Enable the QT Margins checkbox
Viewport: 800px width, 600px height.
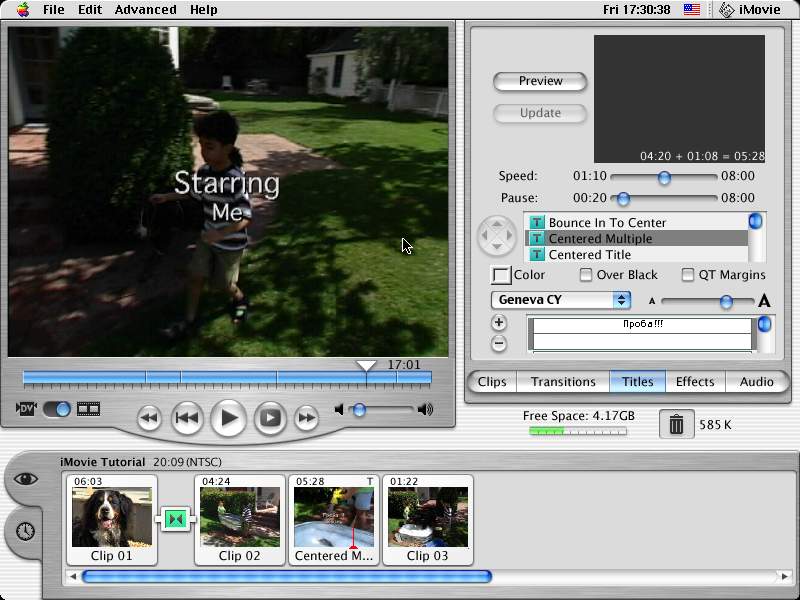point(688,275)
